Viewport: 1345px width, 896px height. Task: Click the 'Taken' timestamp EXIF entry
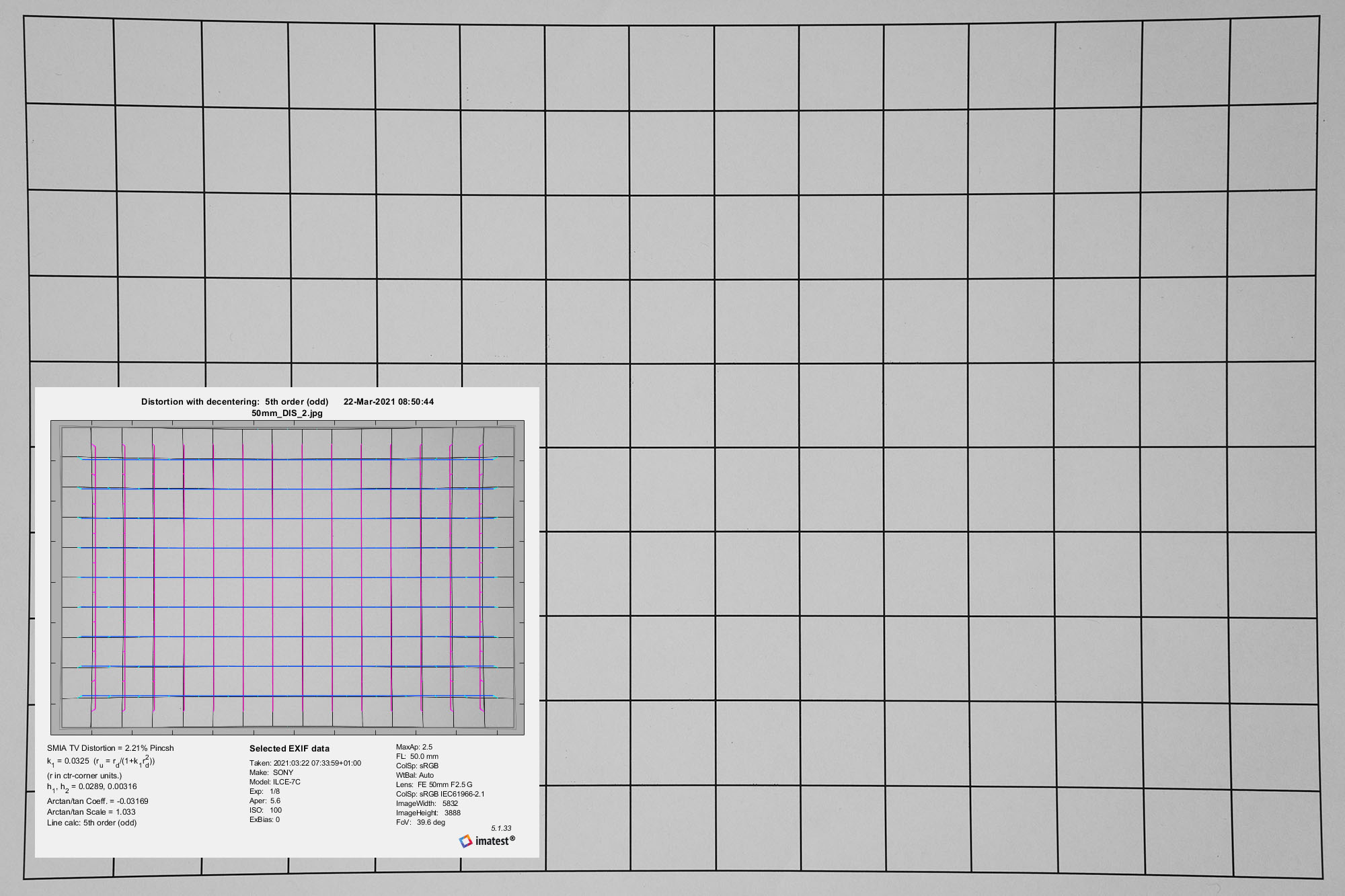coord(305,763)
